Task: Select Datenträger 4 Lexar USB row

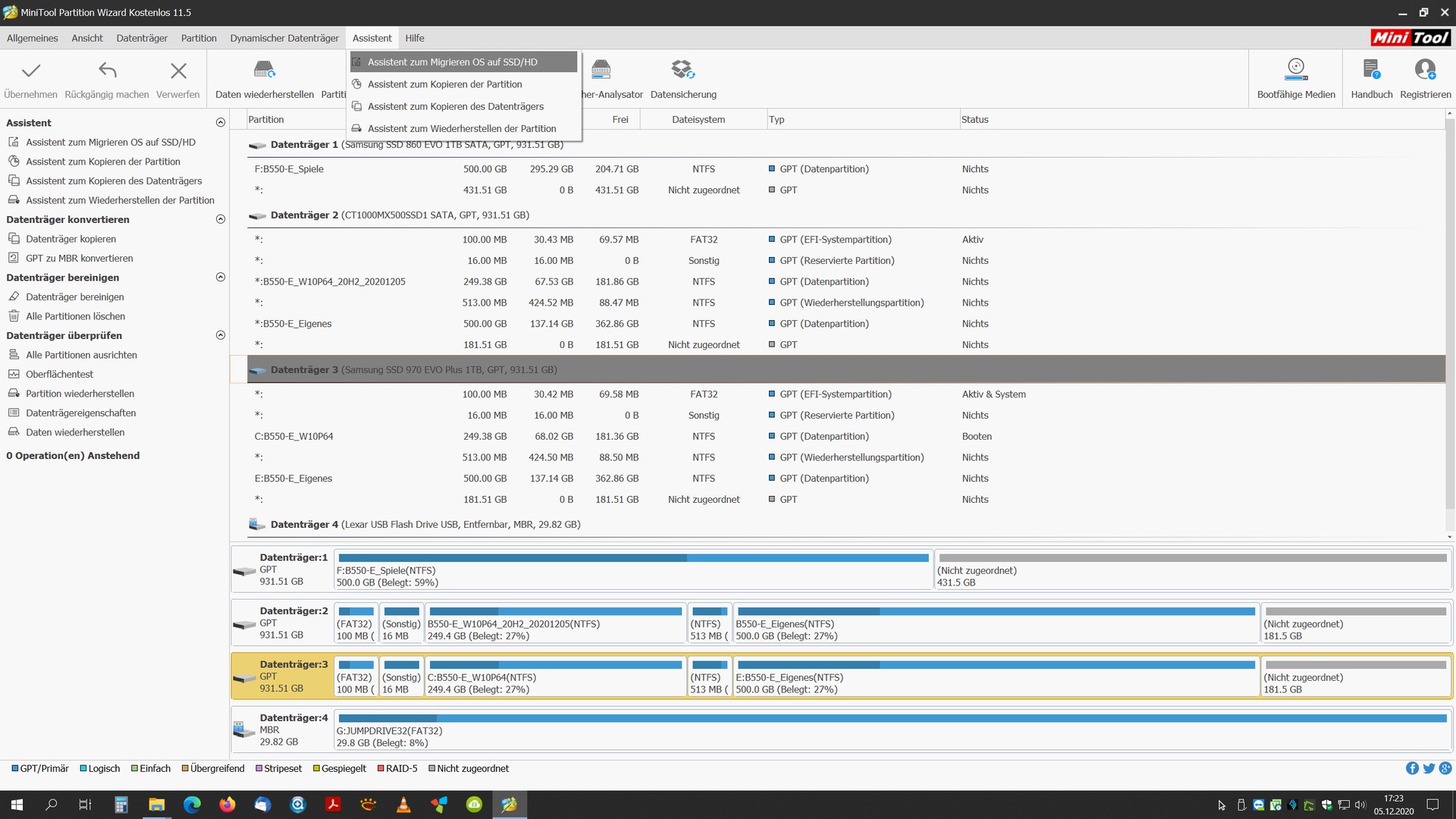Action: click(x=425, y=525)
